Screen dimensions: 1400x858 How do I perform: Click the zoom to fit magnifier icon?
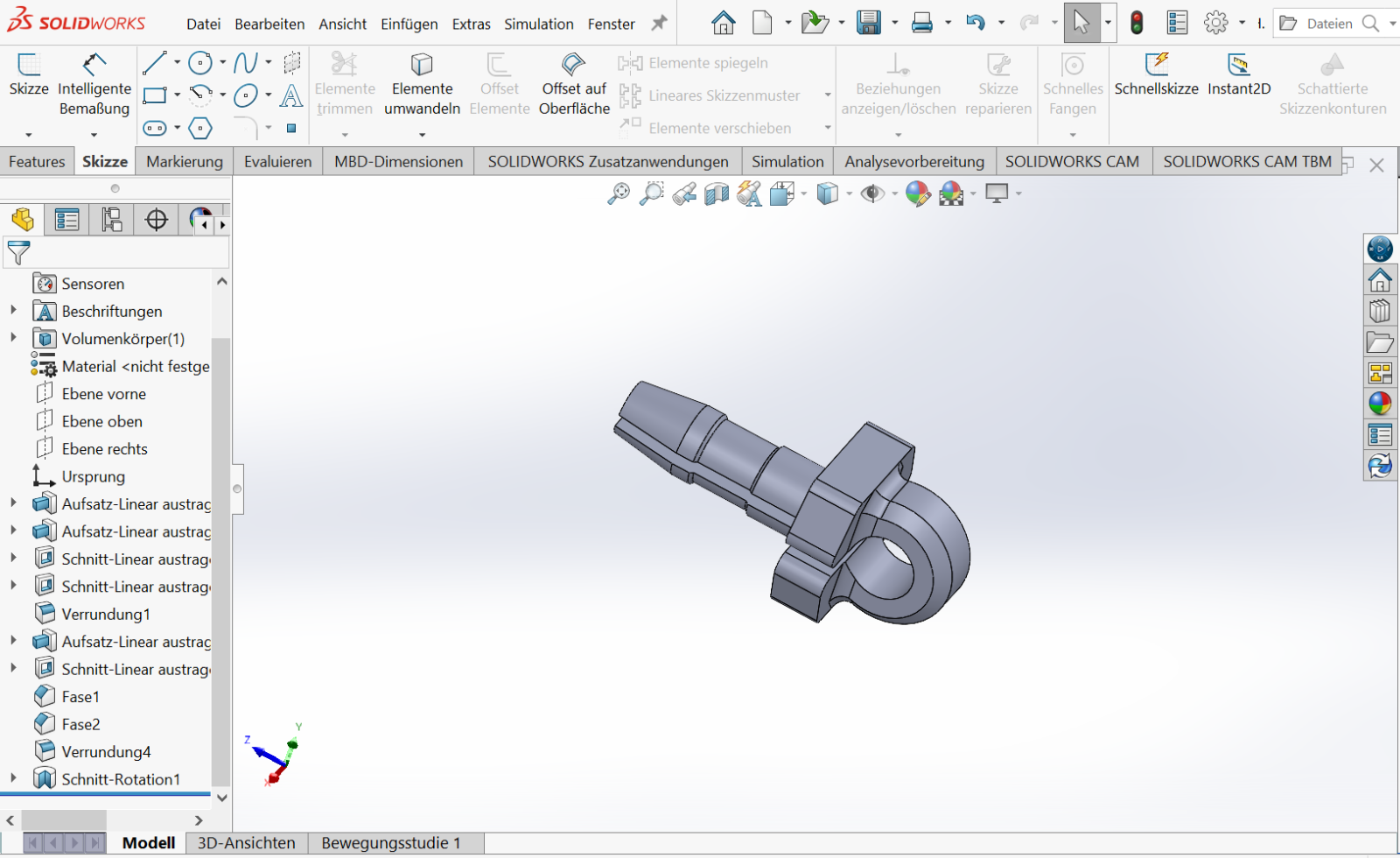(x=618, y=193)
